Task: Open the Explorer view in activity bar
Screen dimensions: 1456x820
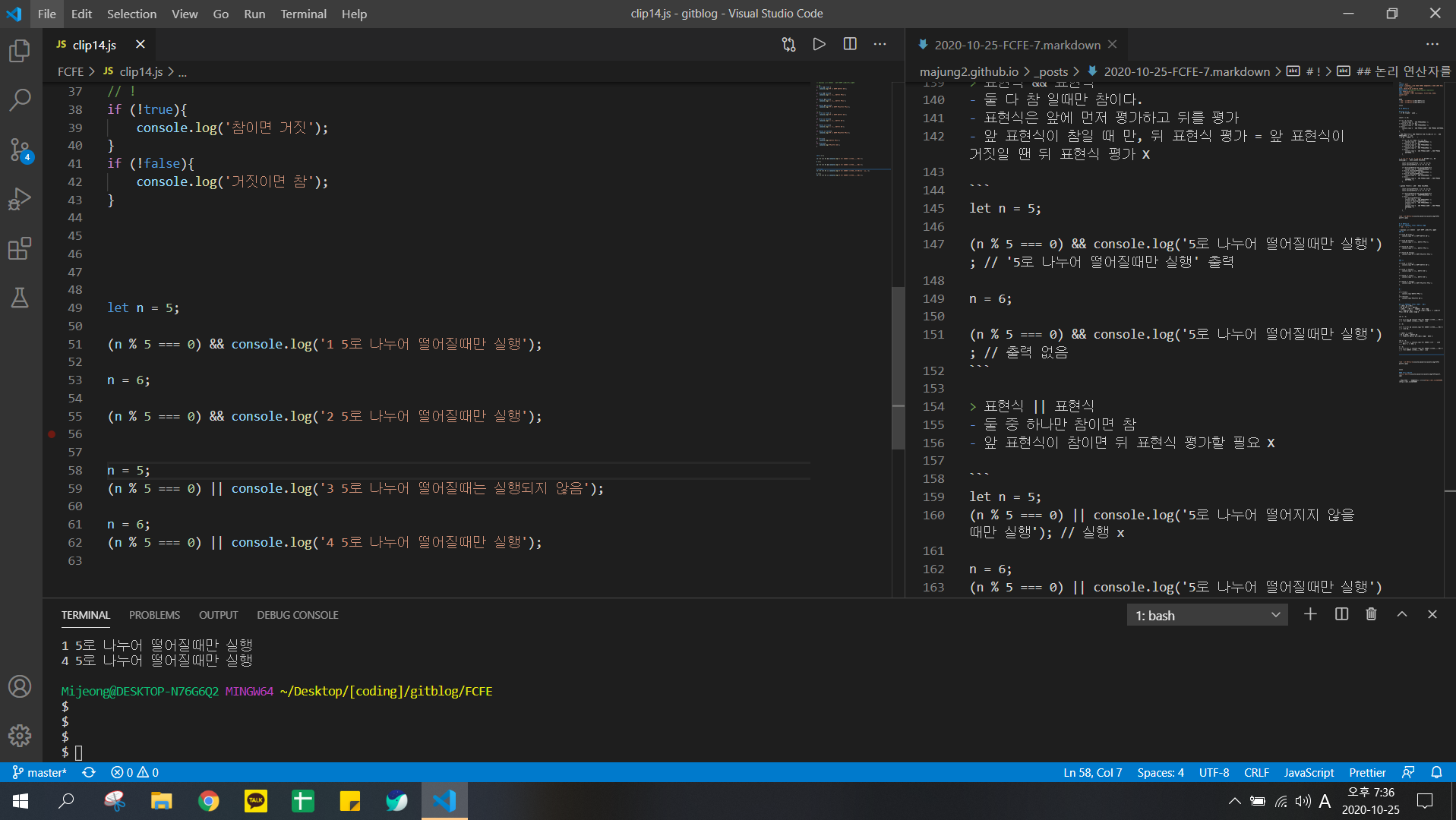Action: pos(21,51)
